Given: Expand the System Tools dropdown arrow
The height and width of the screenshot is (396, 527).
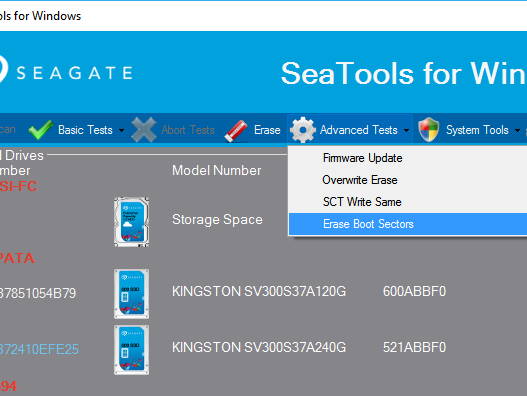Looking at the screenshot, I should pyautogui.click(x=518, y=130).
